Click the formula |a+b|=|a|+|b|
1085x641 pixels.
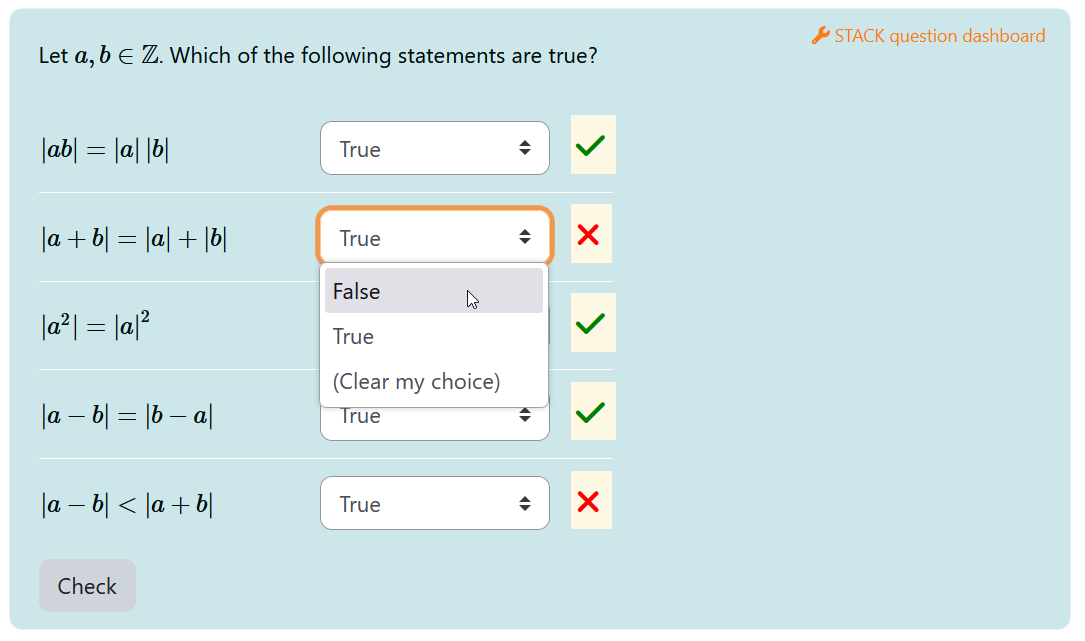coord(134,239)
